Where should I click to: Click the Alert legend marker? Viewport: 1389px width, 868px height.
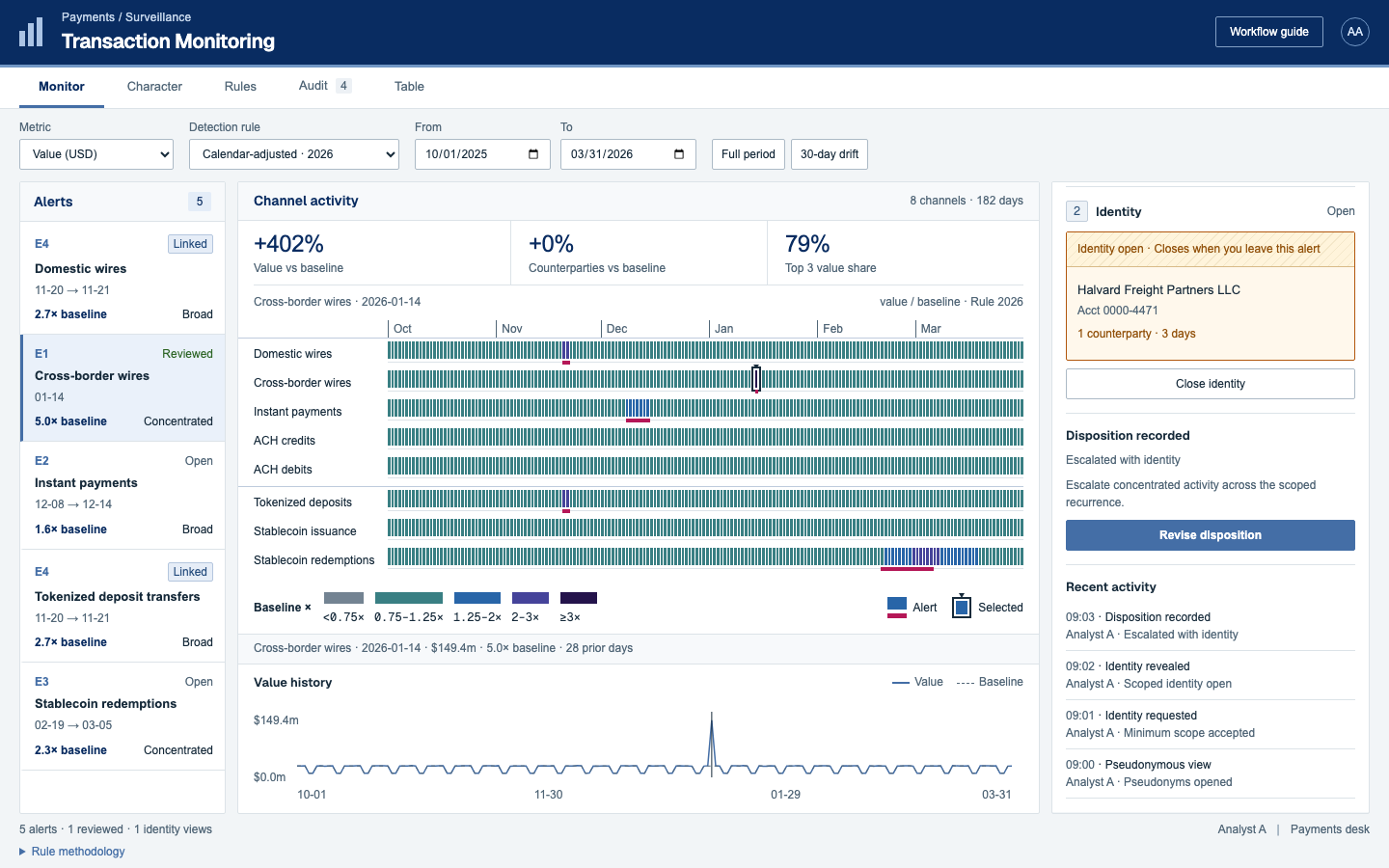(x=897, y=608)
